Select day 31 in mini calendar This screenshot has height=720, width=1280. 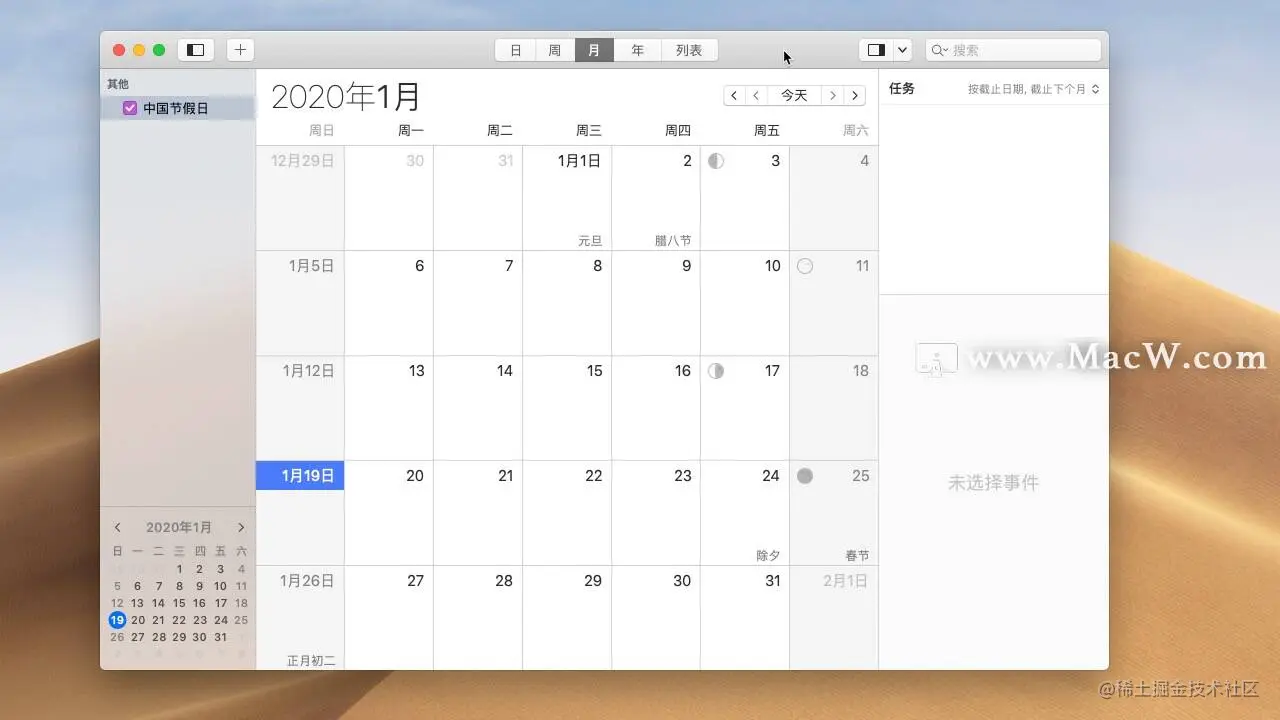click(221, 637)
